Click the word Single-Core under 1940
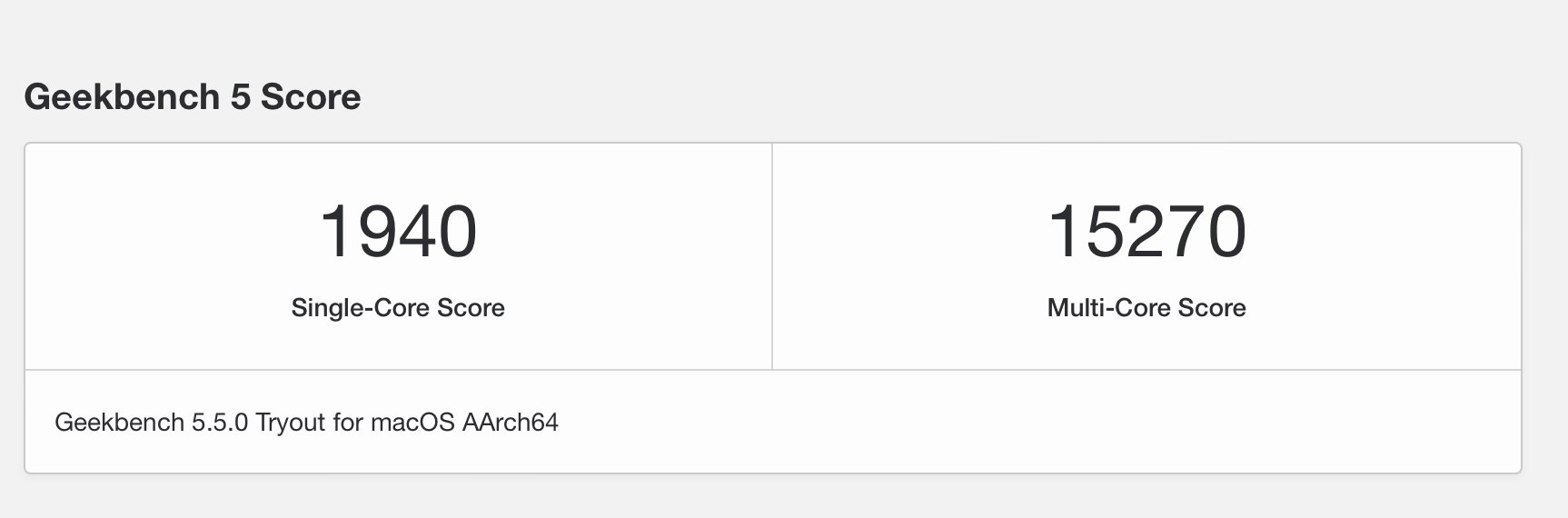The image size is (1568, 518). click(x=361, y=308)
